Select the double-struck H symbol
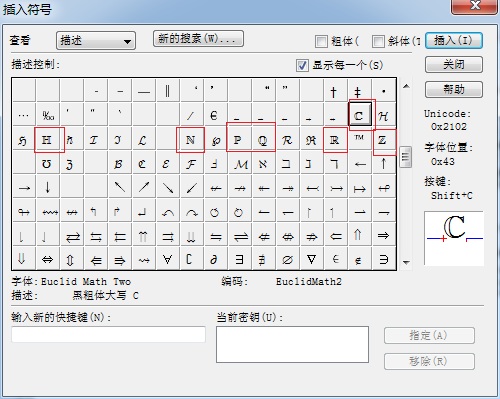500x399 pixels. [48, 140]
